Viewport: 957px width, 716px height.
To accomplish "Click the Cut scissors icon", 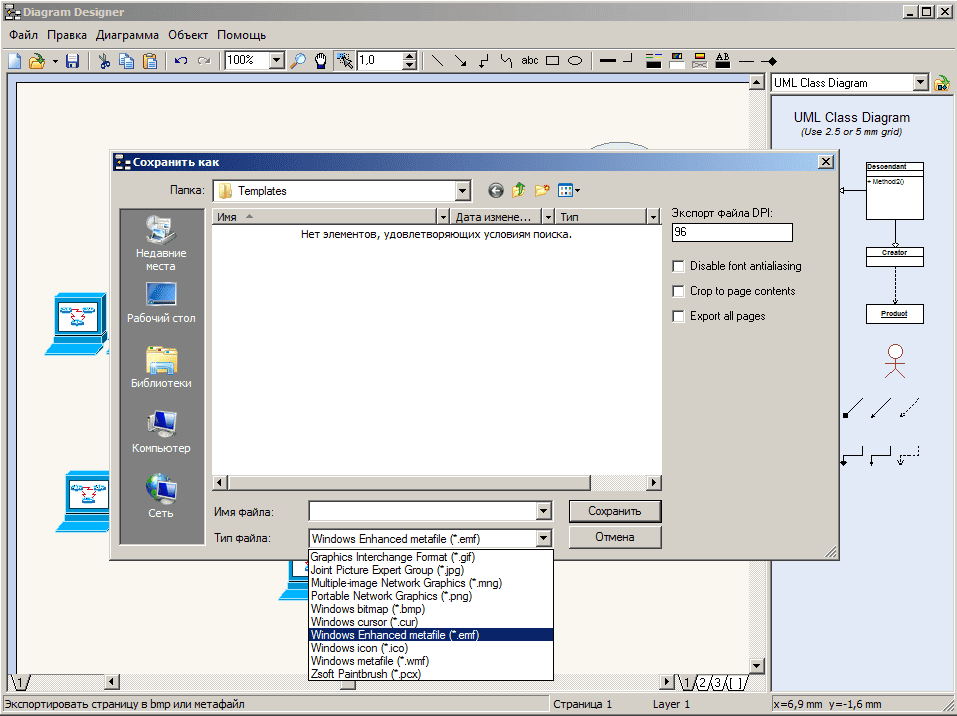I will pos(103,61).
